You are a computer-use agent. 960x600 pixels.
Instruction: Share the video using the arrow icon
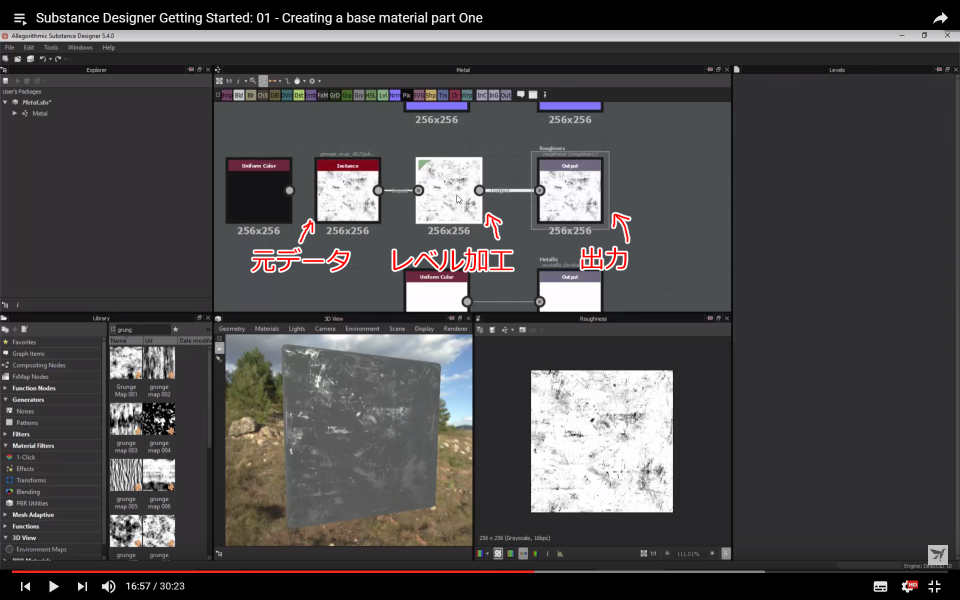coord(940,18)
